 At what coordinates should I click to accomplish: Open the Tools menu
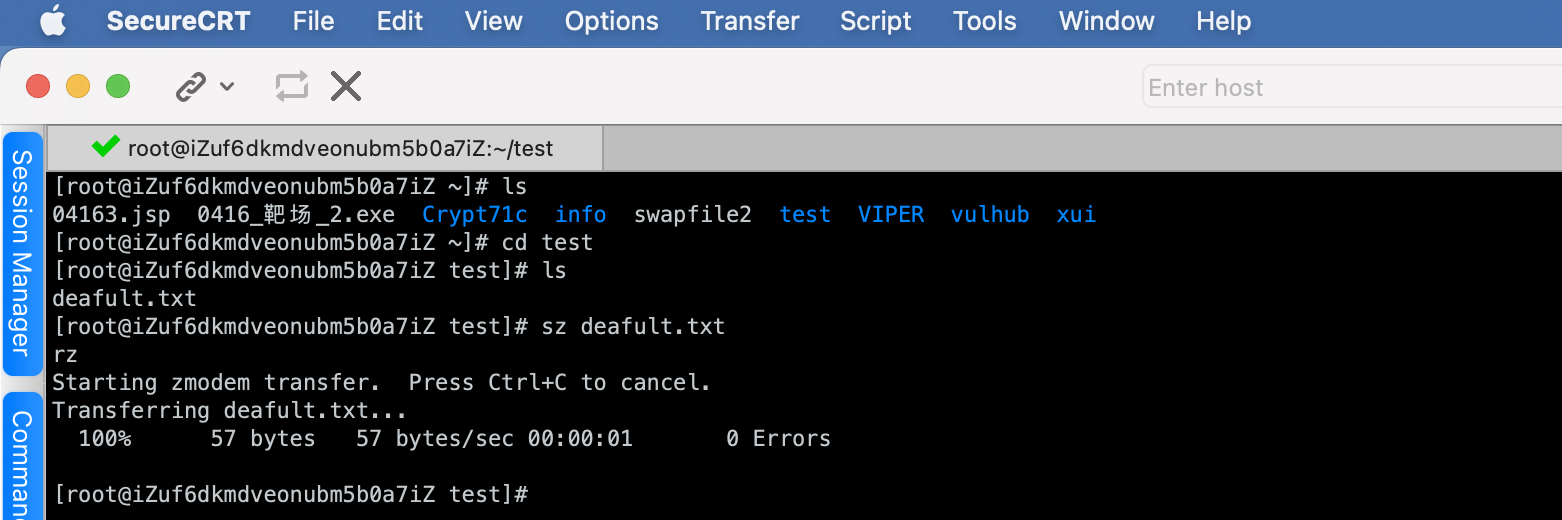tap(984, 21)
